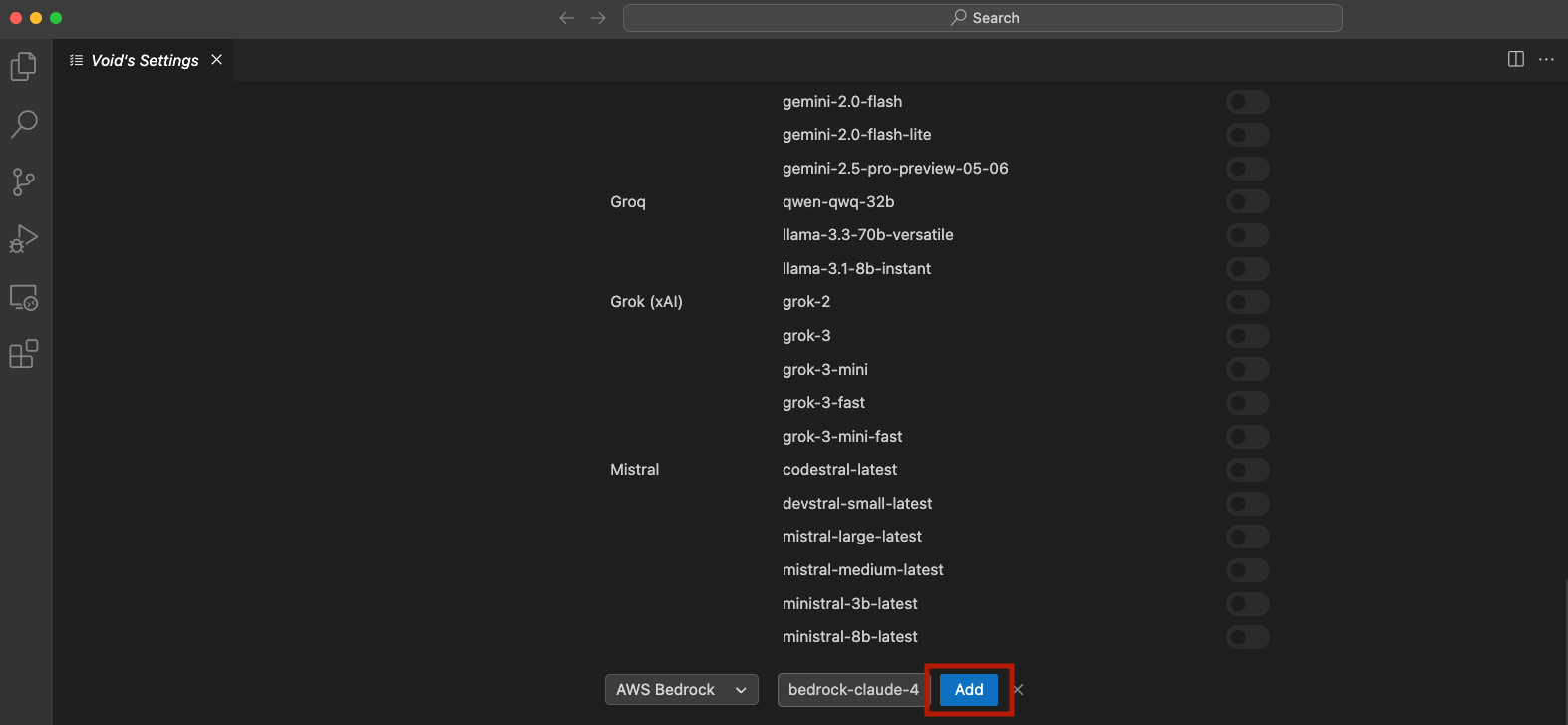Click the mistral-large-latest model name
Image resolution: width=1568 pixels, height=725 pixels.
[x=852, y=537]
